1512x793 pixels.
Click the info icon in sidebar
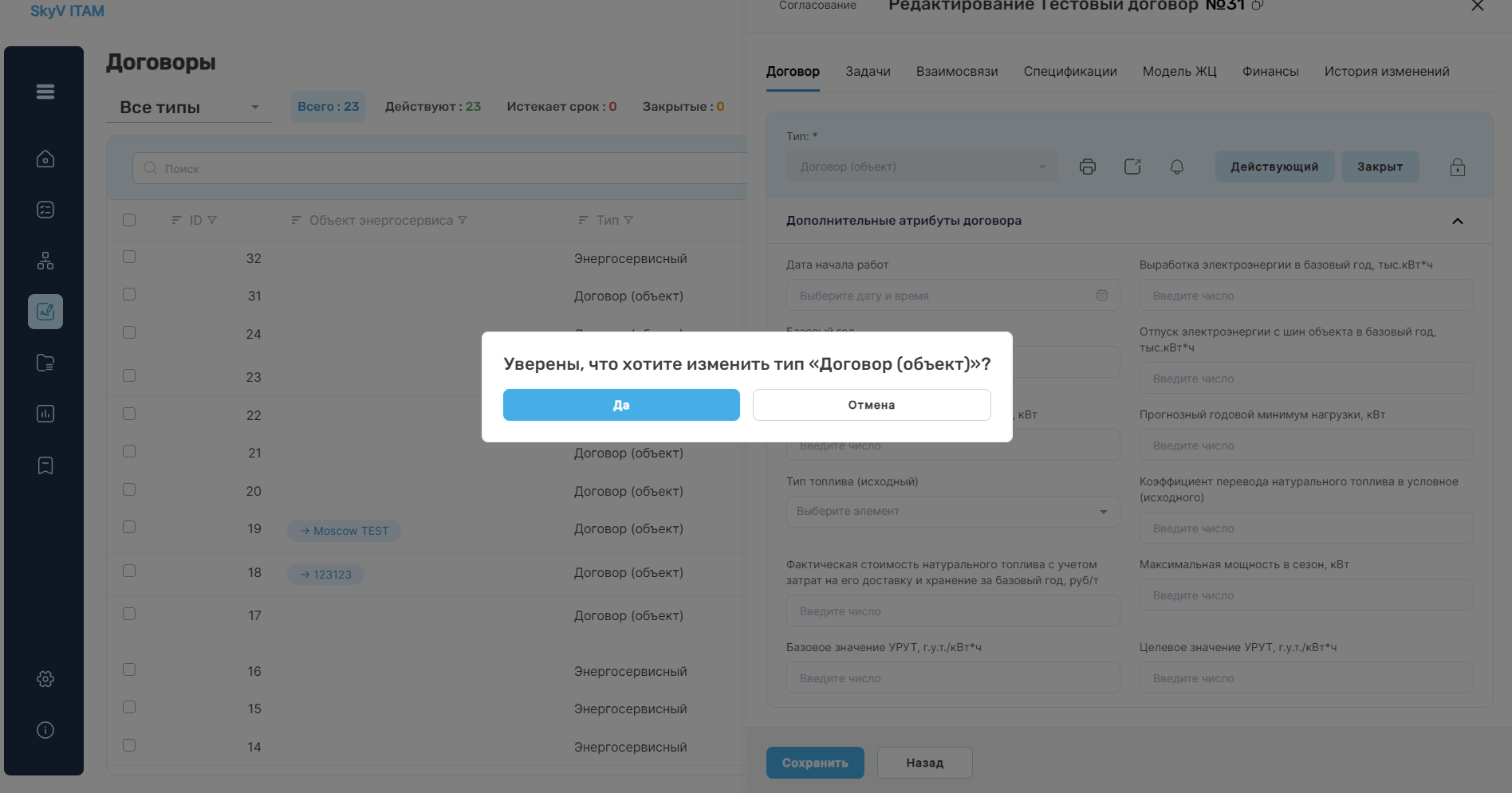tap(45, 730)
